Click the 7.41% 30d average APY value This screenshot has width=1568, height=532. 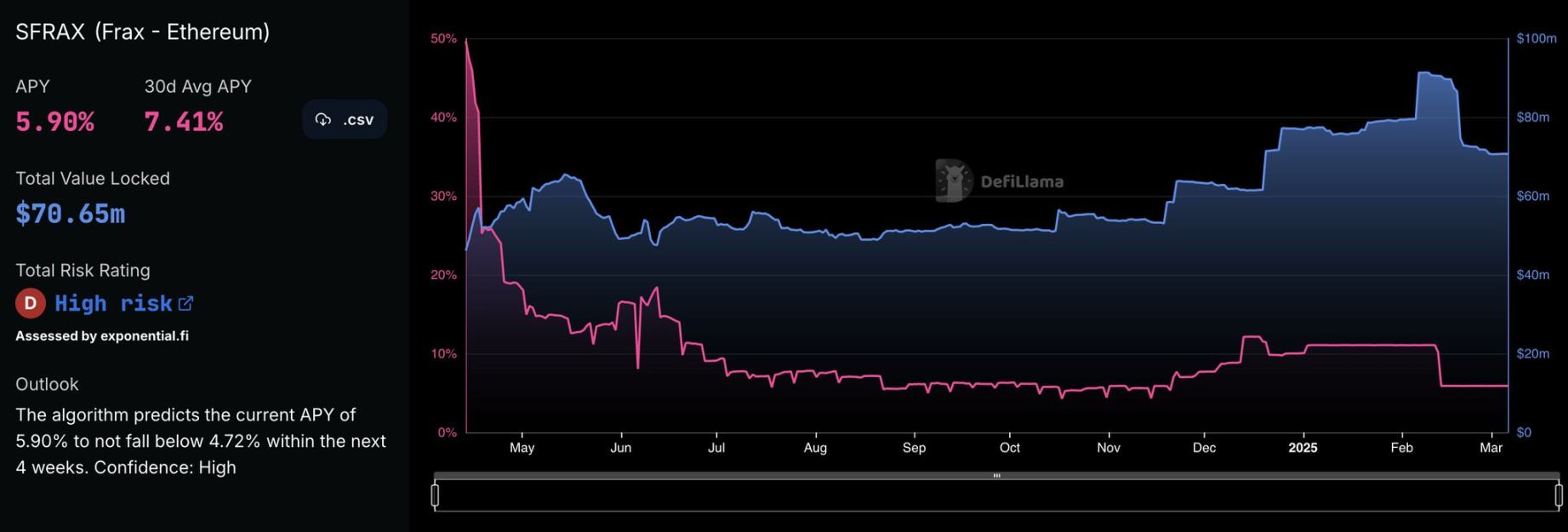(184, 123)
